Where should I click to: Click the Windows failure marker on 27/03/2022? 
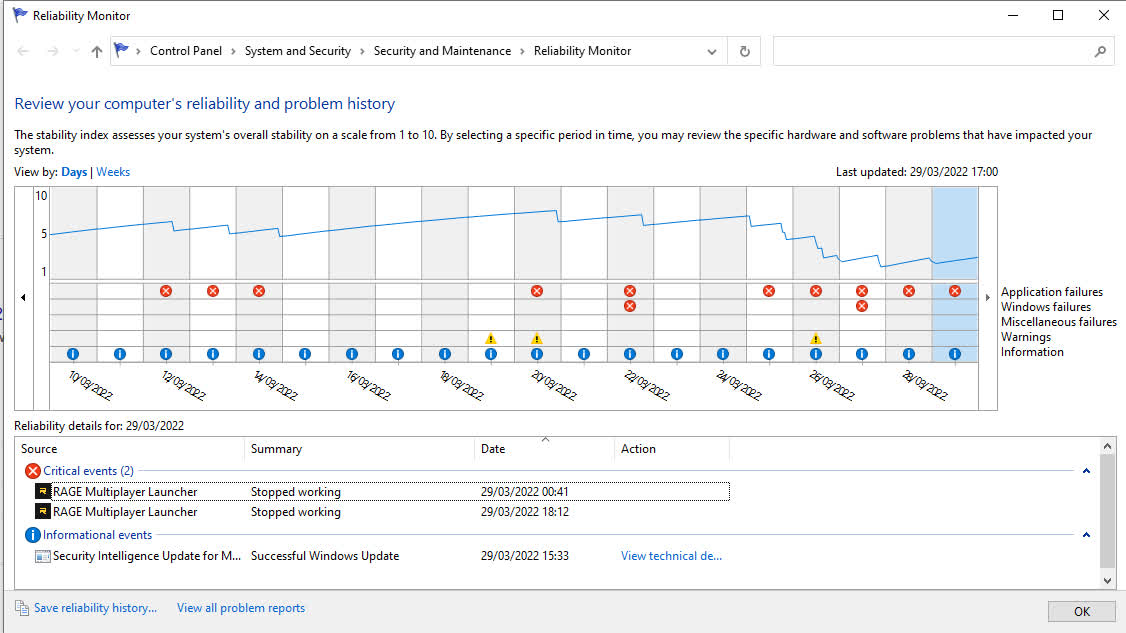[x=862, y=306]
